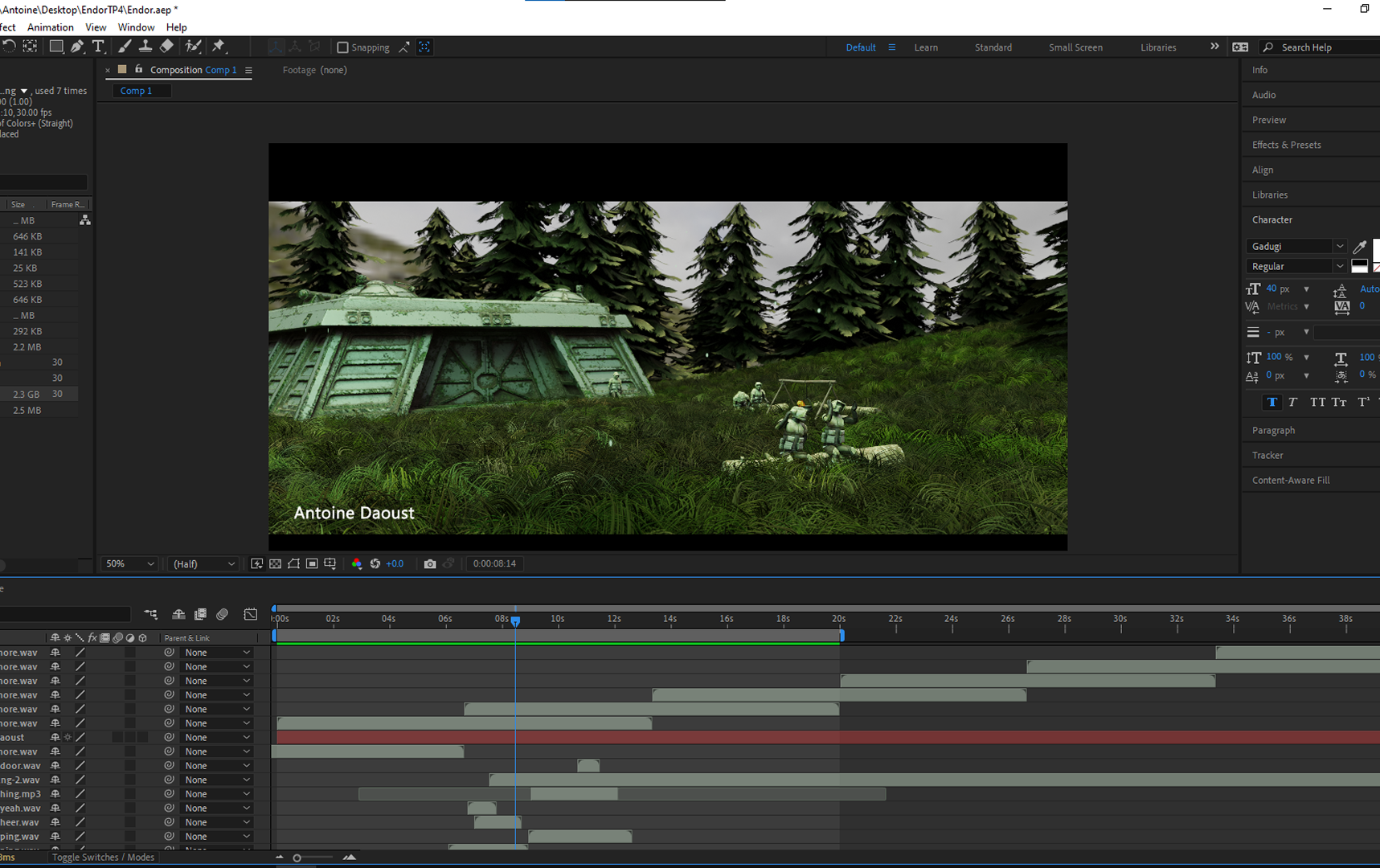Enable the Snapping checkbox
The height and width of the screenshot is (868, 1380).
tap(343, 47)
